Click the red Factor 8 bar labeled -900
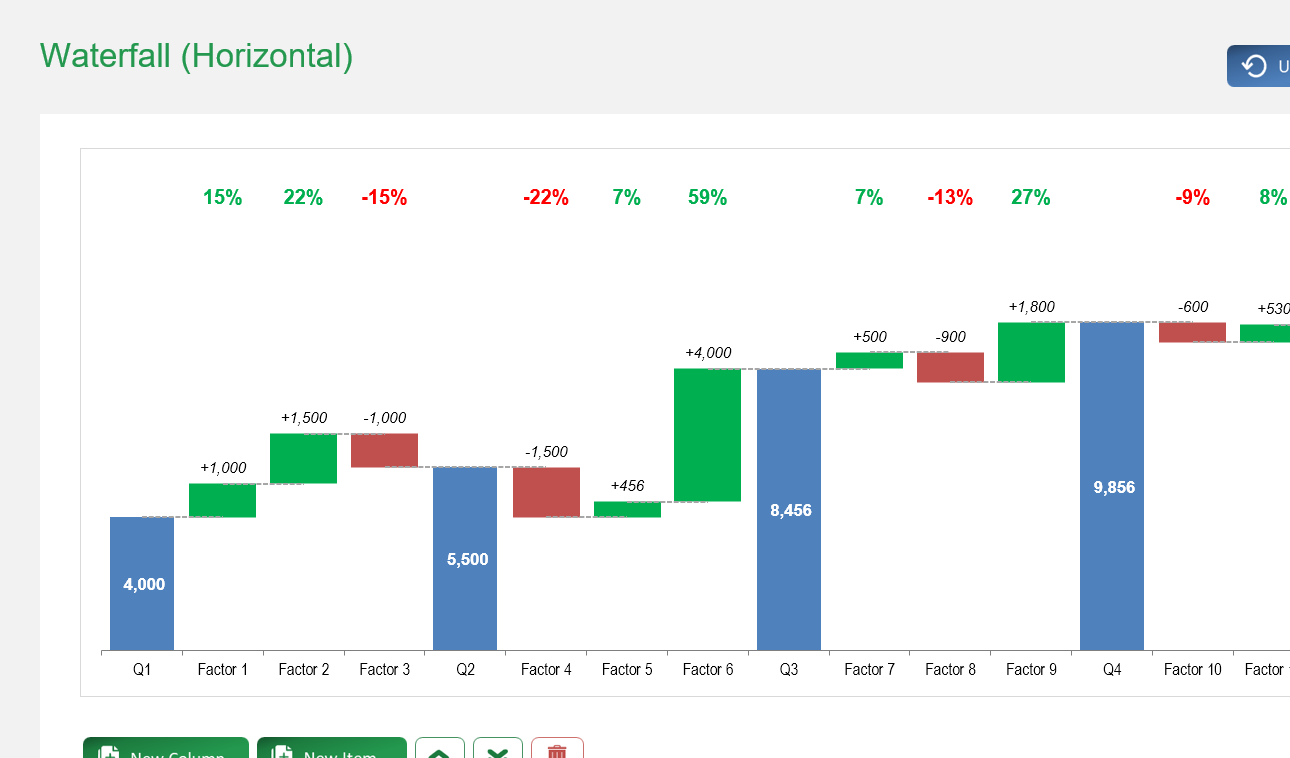Screen dimensions: 1290x758 coord(950,368)
